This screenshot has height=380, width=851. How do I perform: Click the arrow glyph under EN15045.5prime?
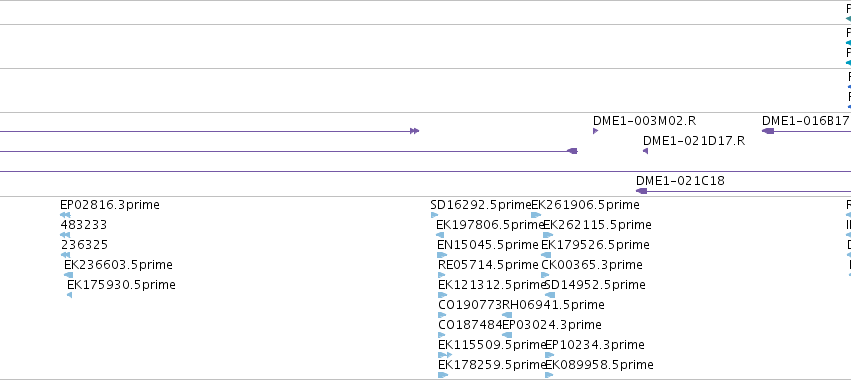click(x=442, y=255)
